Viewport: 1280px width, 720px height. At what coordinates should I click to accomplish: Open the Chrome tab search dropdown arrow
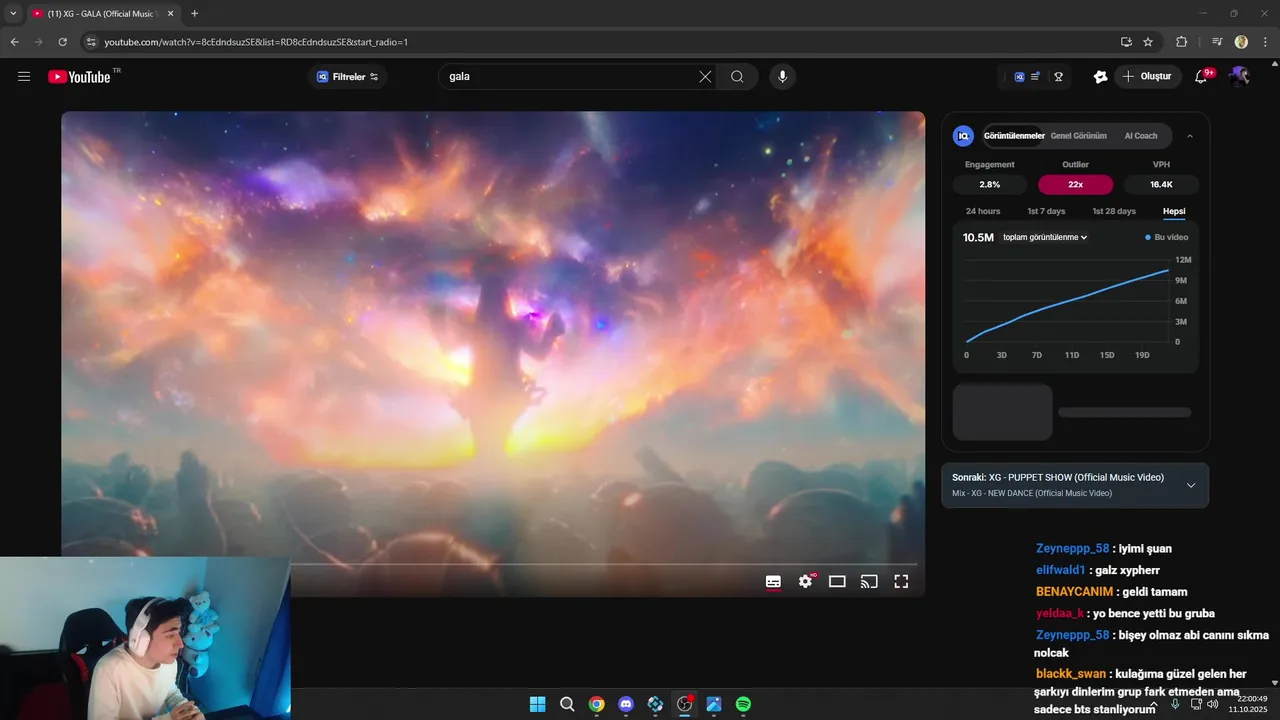click(13, 13)
